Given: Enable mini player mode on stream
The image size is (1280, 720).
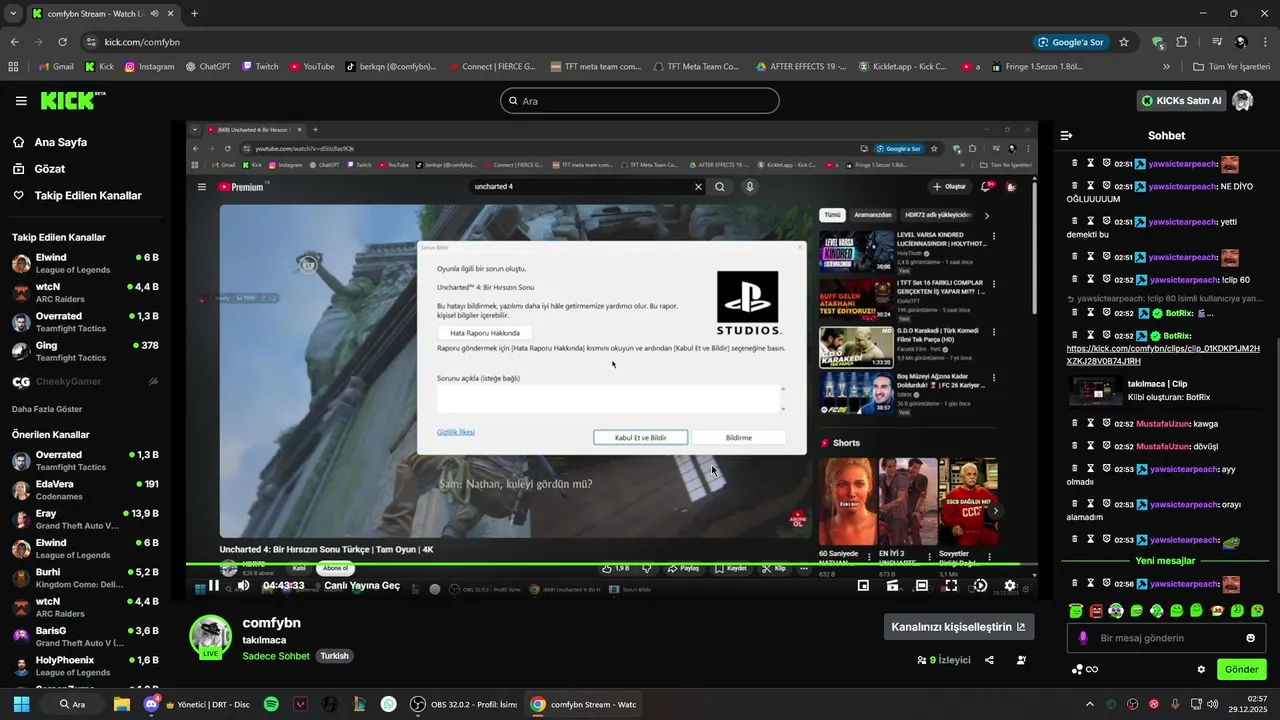Looking at the screenshot, I should (863, 586).
